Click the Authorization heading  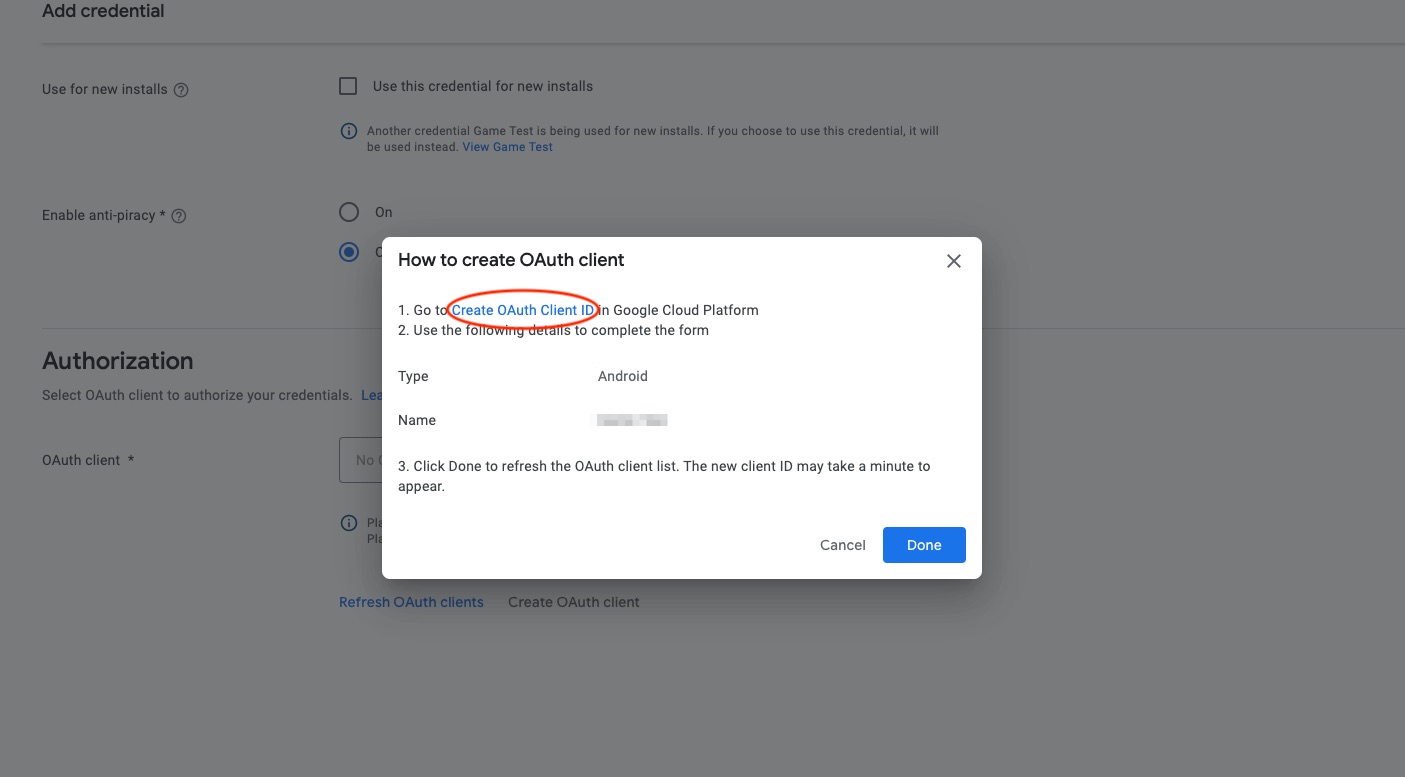118,361
